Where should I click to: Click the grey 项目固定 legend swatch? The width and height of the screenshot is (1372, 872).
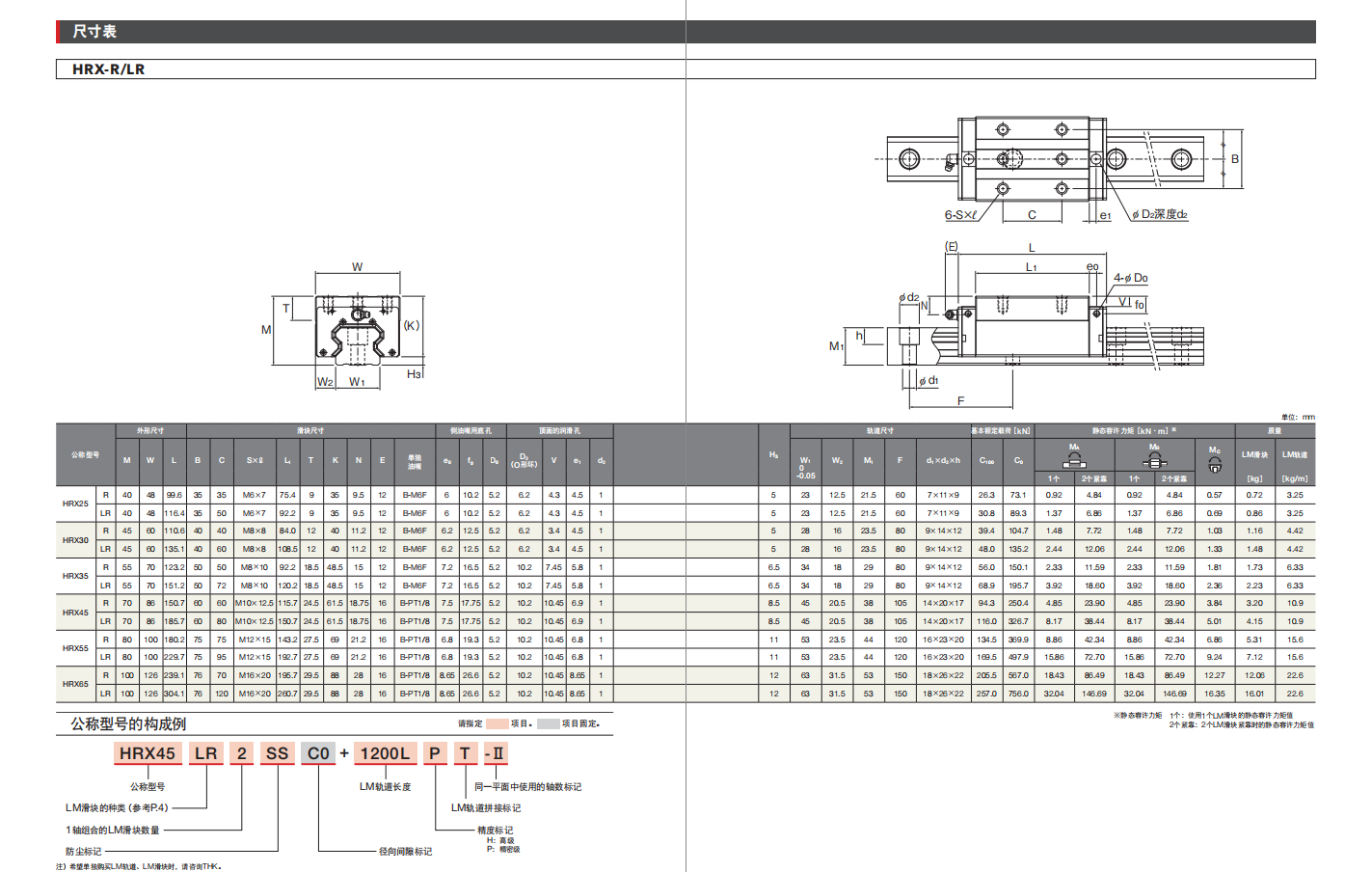pos(548,723)
